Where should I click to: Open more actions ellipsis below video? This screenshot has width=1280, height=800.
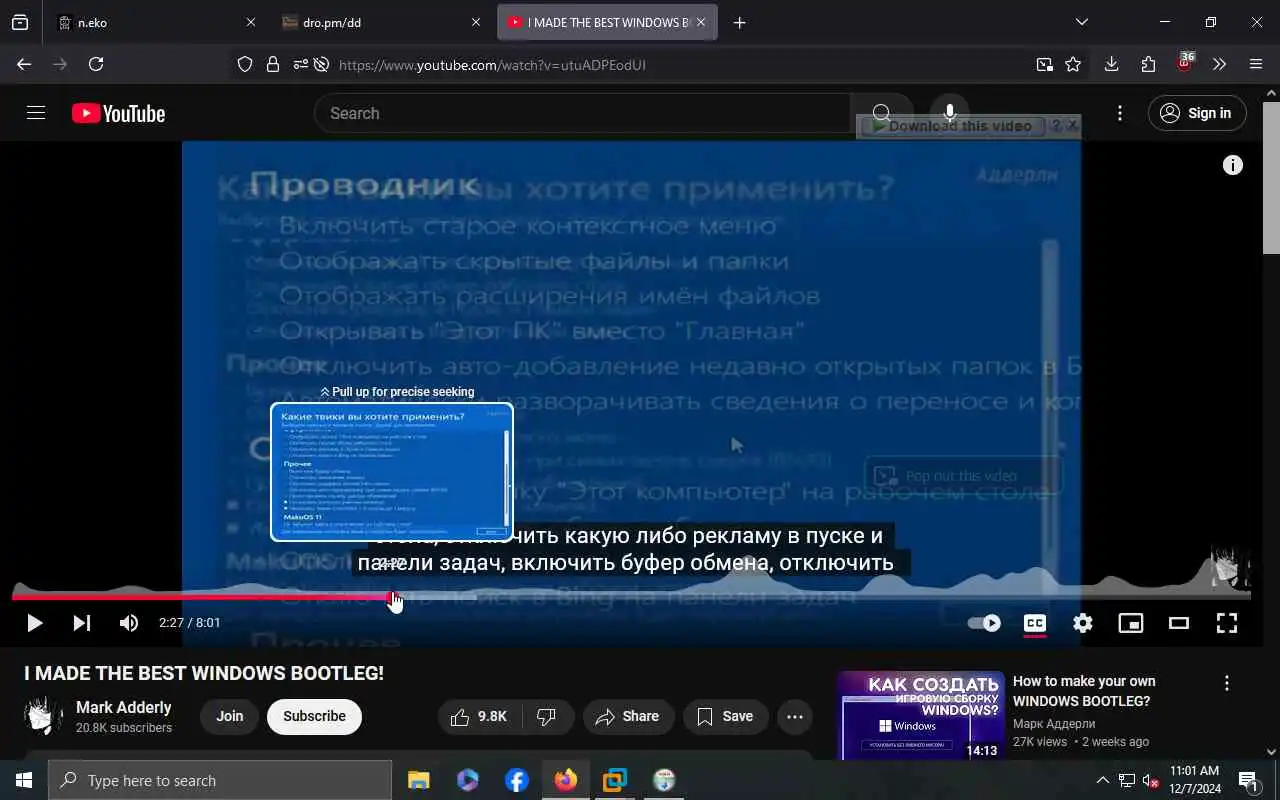click(795, 716)
